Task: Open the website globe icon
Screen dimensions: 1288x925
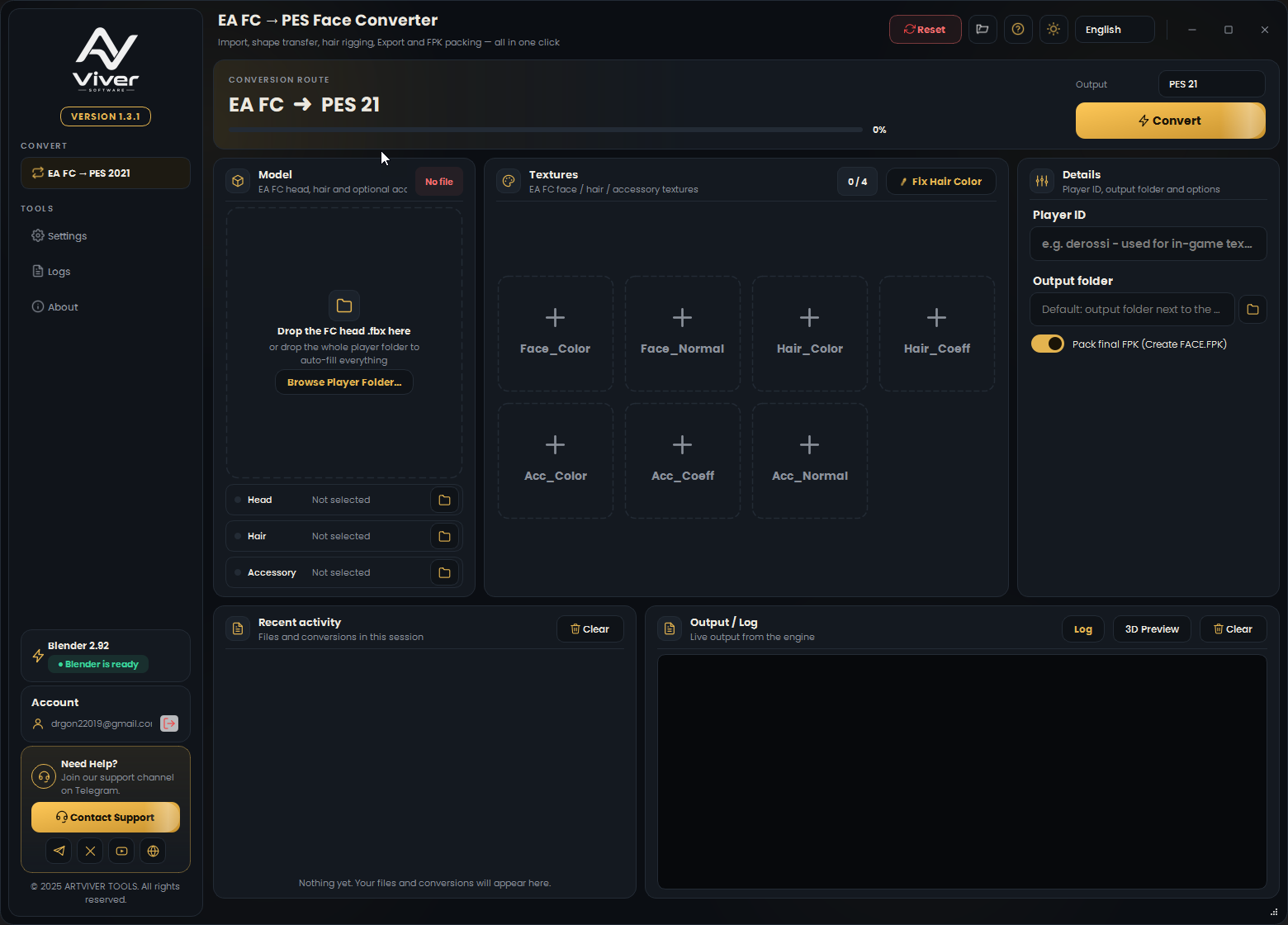Action: pos(153,851)
